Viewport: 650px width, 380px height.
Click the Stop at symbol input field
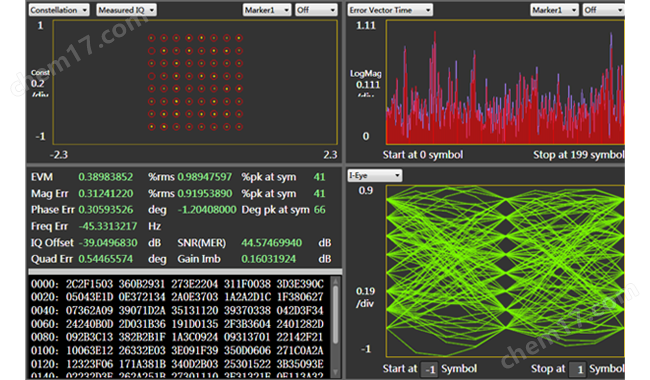(577, 369)
